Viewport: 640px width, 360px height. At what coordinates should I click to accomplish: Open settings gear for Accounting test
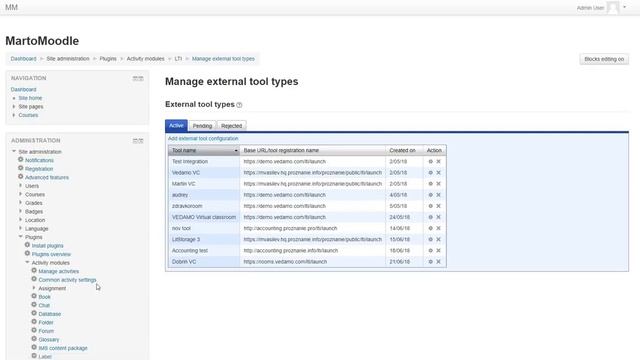pos(430,251)
